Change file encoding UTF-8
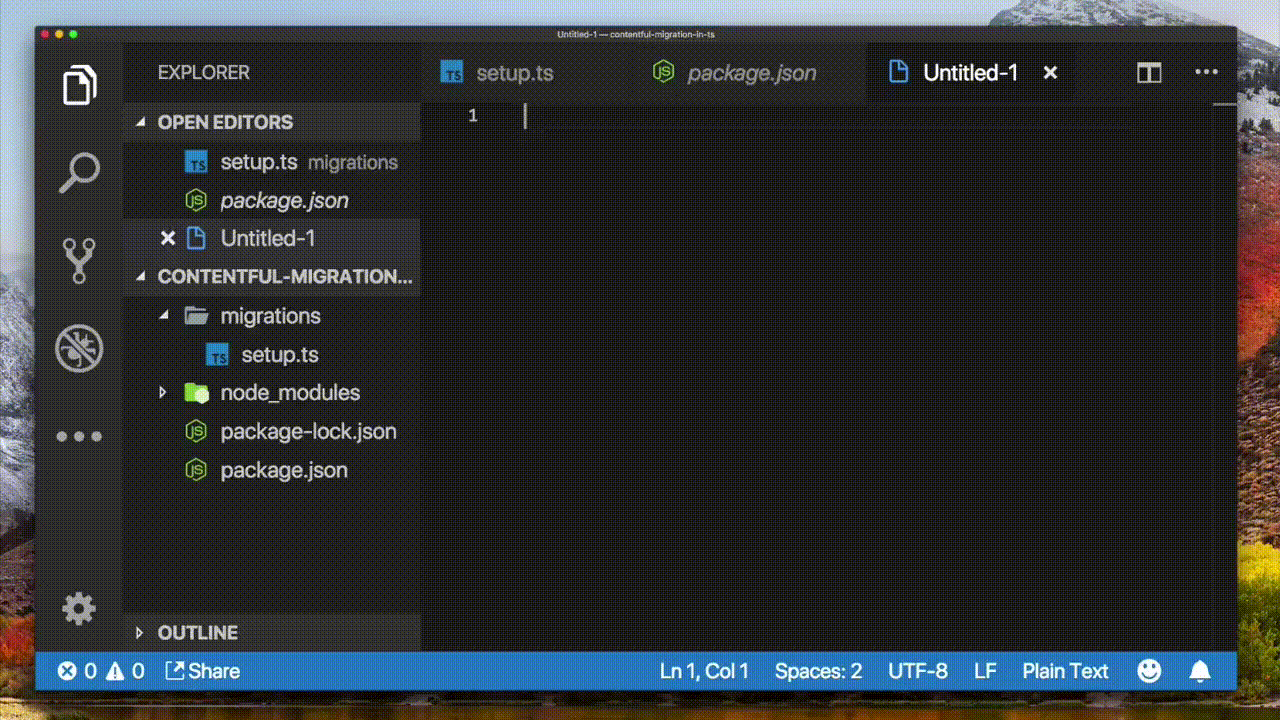 point(918,671)
